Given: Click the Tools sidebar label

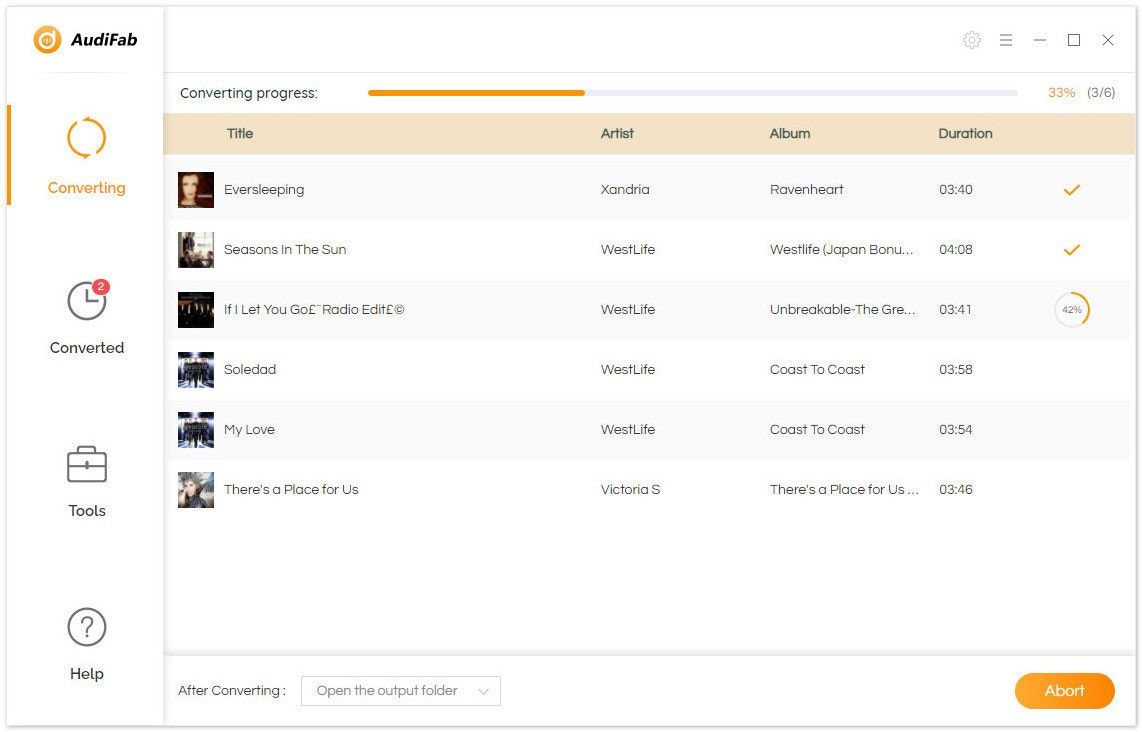Looking at the screenshot, I should tap(87, 511).
